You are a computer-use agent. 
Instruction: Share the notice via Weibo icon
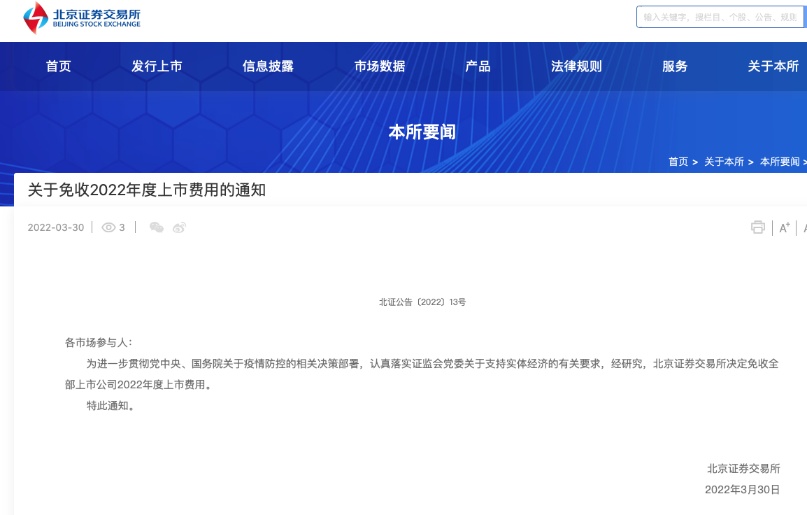click(x=179, y=227)
